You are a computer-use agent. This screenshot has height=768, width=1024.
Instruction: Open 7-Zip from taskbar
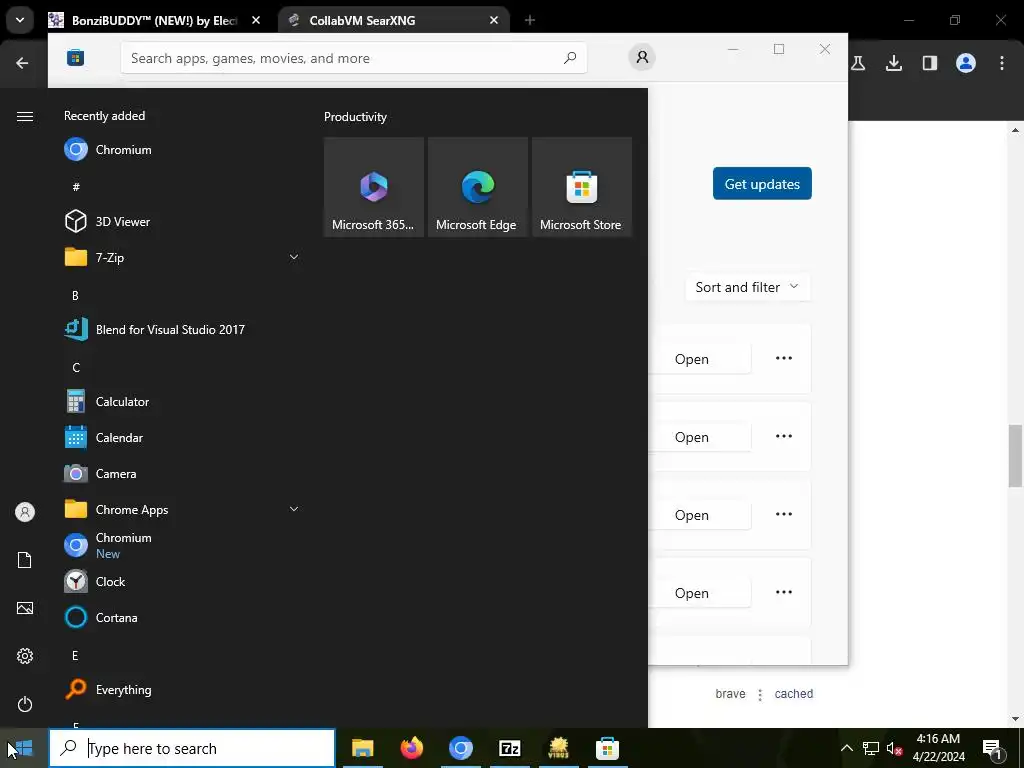509,748
